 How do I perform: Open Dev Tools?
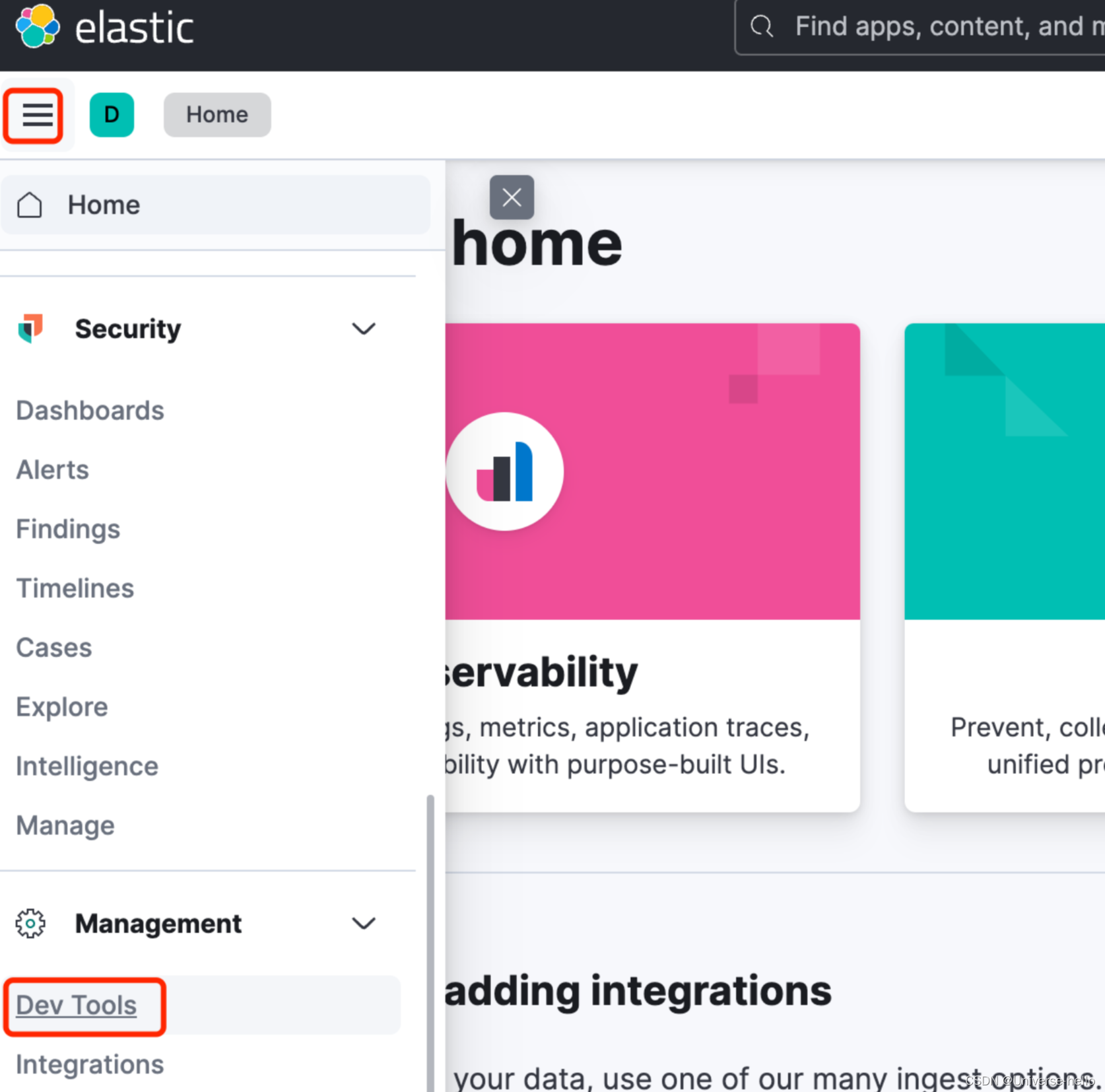pyautogui.click(x=75, y=1005)
